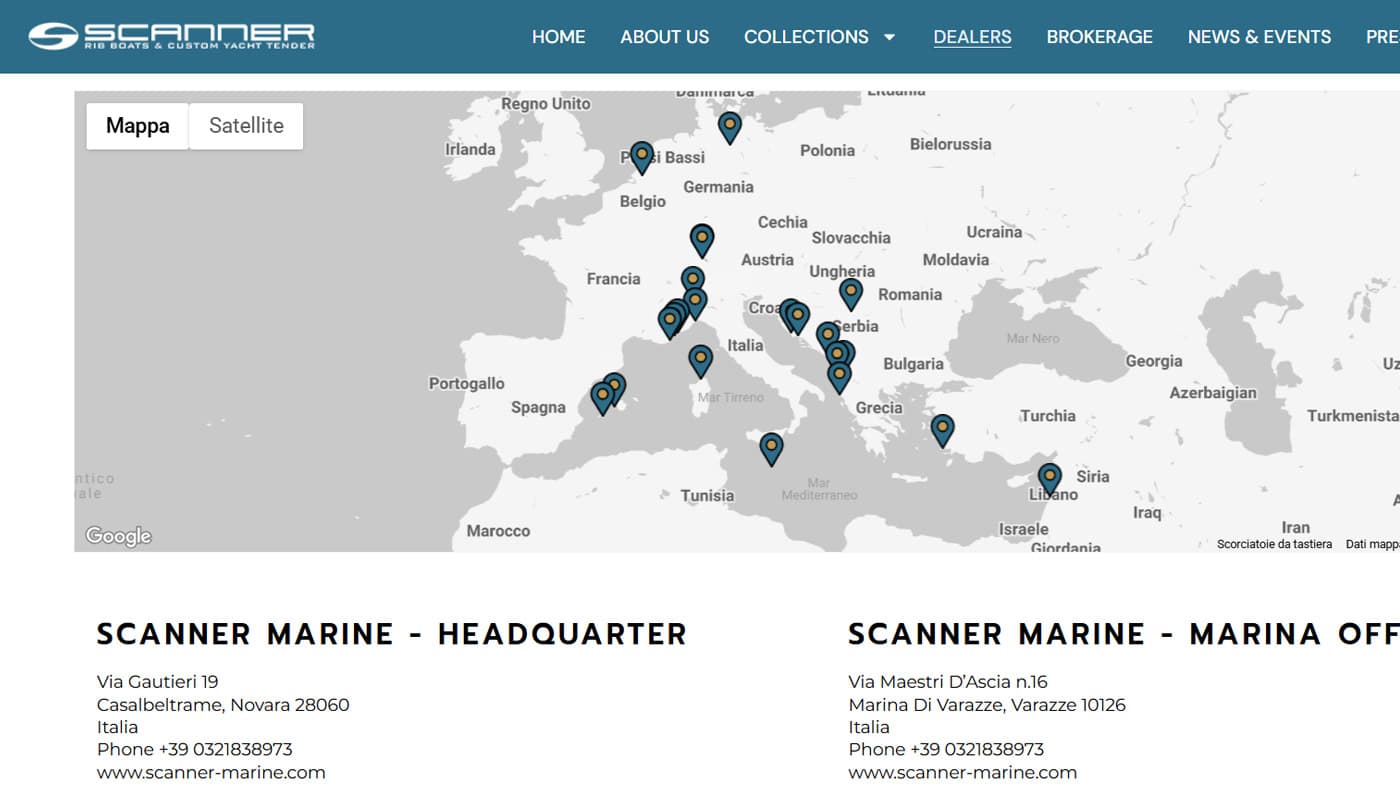Select the Mappa view option
The image size is (1400, 787).
[x=137, y=125]
